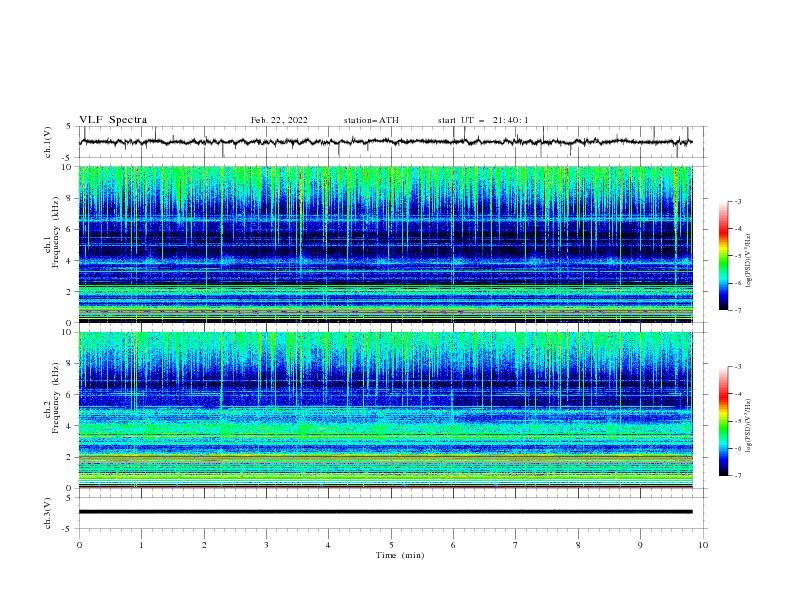
Task: Click time axis tick label "9"
Action: coord(640,545)
